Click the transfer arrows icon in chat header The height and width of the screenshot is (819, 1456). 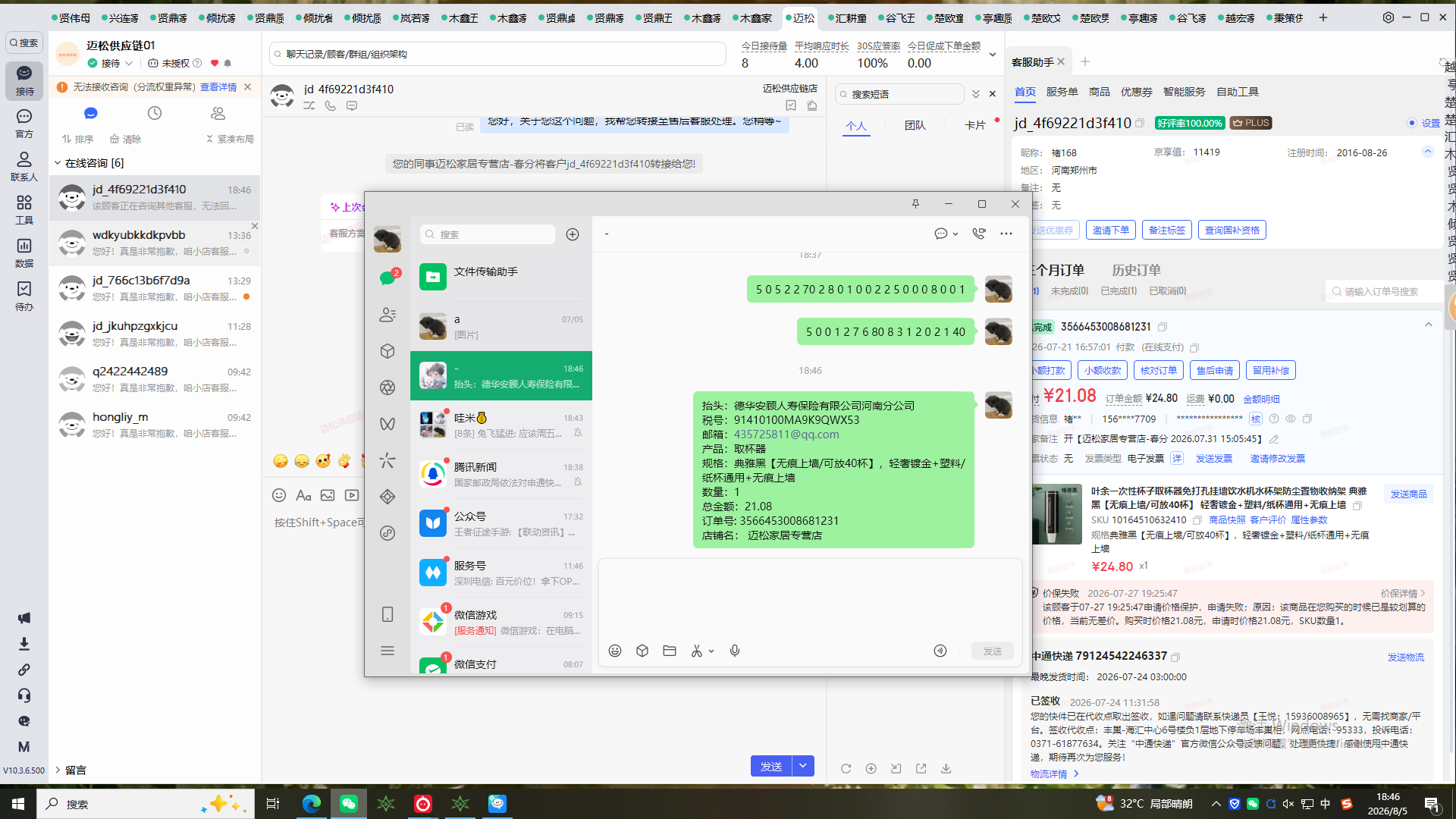tap(309, 106)
